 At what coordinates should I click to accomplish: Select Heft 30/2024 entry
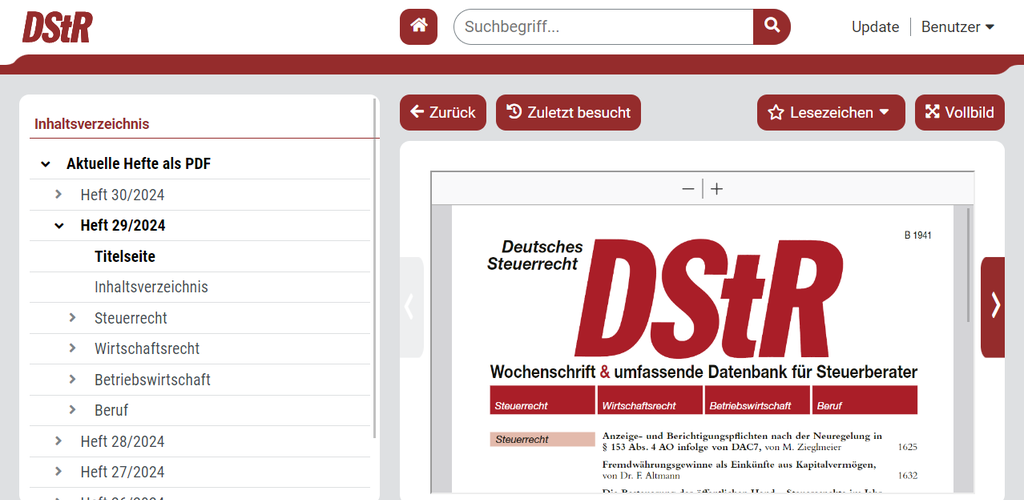pyautogui.click(x=122, y=195)
